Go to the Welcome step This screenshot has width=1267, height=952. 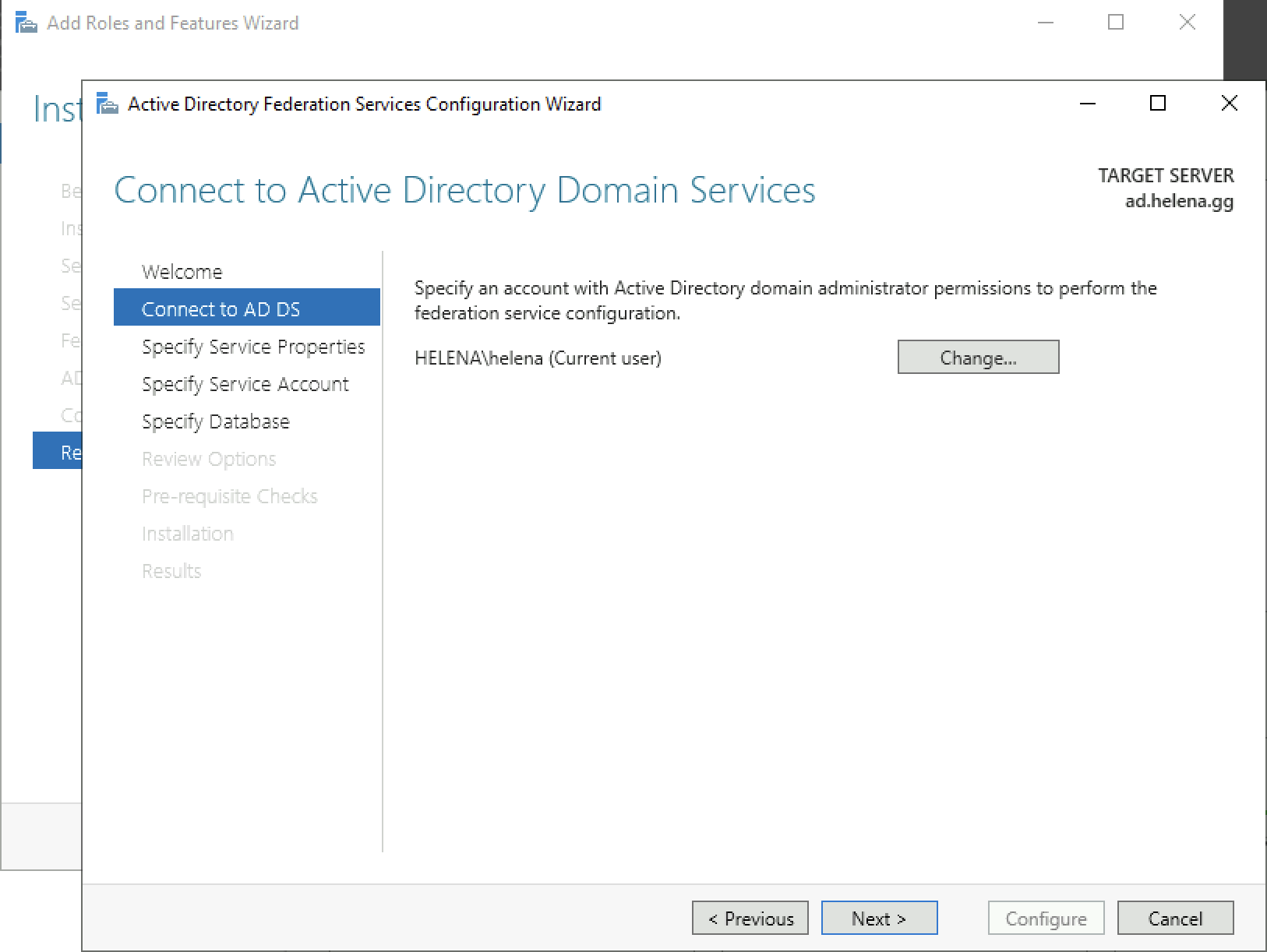[182, 272]
